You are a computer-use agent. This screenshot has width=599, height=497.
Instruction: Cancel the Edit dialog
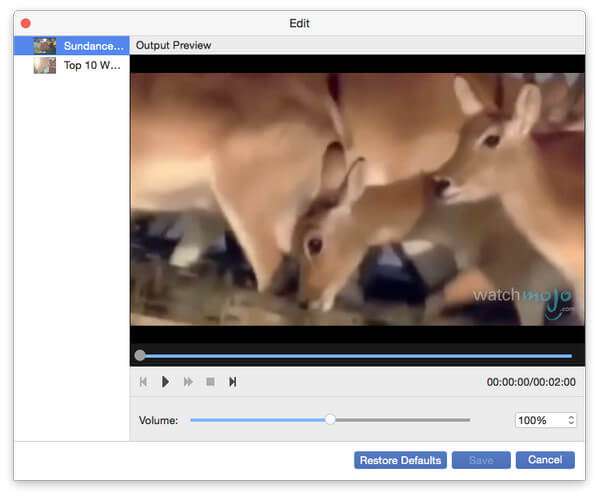545,460
